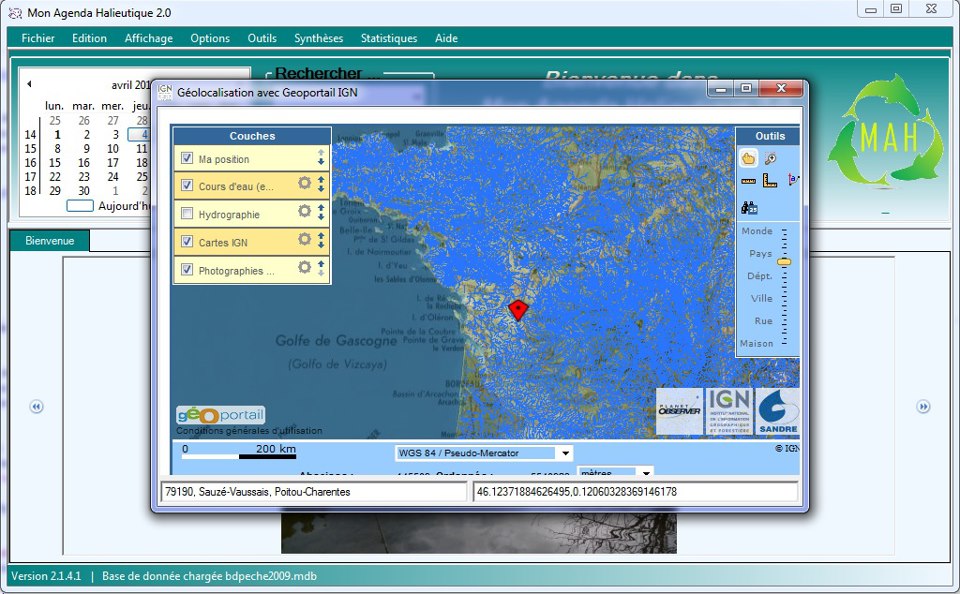Viewport: 960px width, 594px height.
Task: Select the angle measuring tool
Action: click(x=793, y=180)
